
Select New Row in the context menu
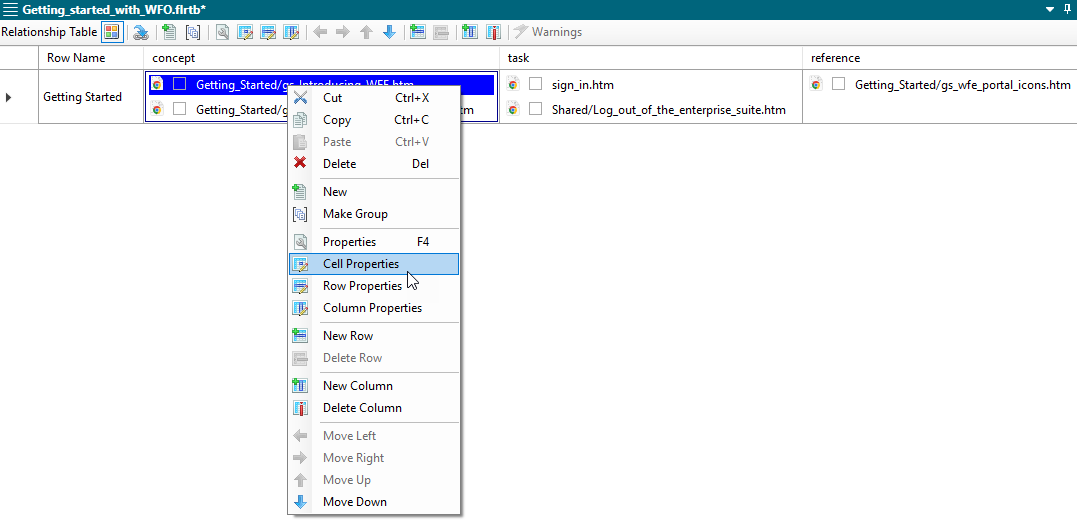[374, 336]
